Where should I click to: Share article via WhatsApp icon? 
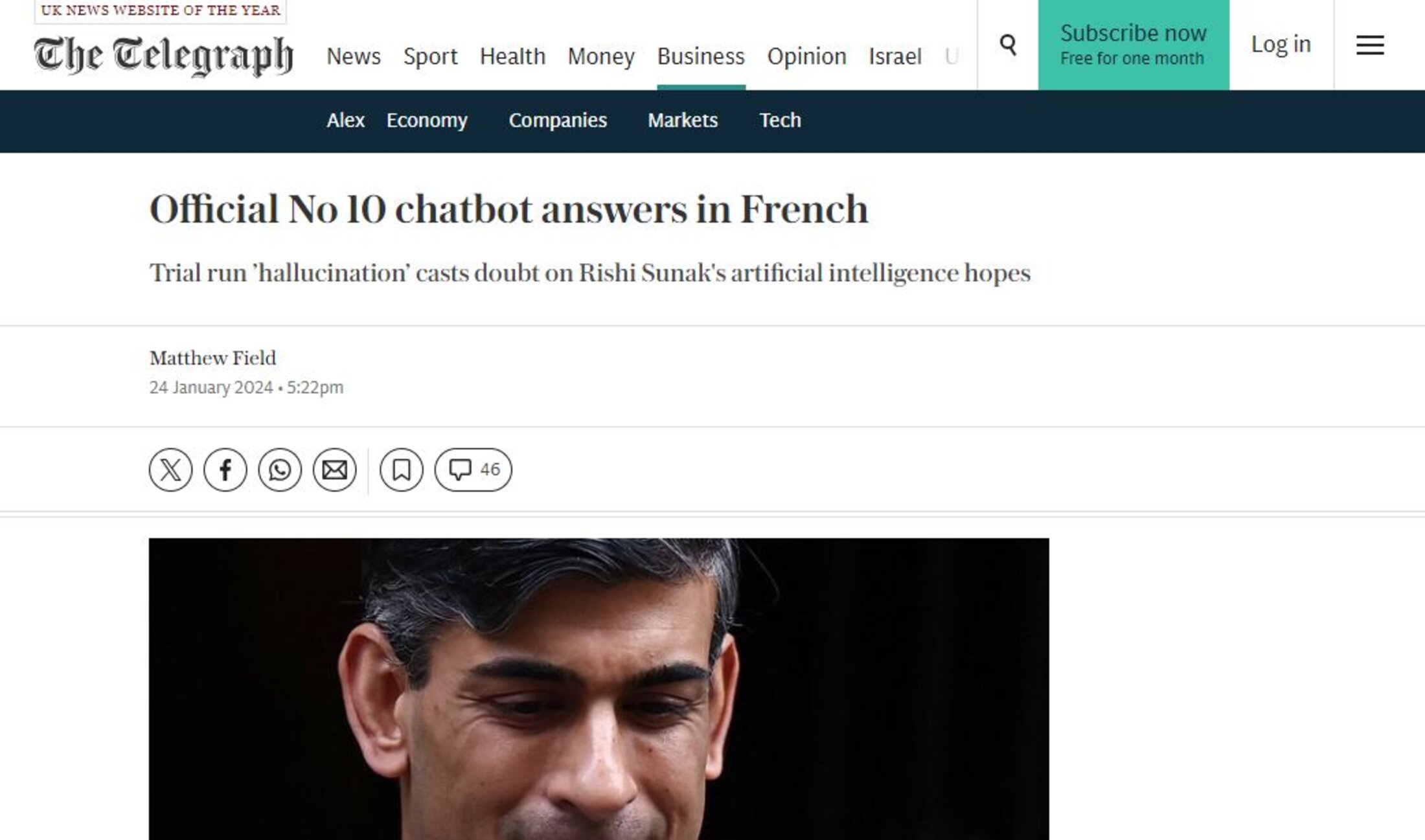(280, 470)
